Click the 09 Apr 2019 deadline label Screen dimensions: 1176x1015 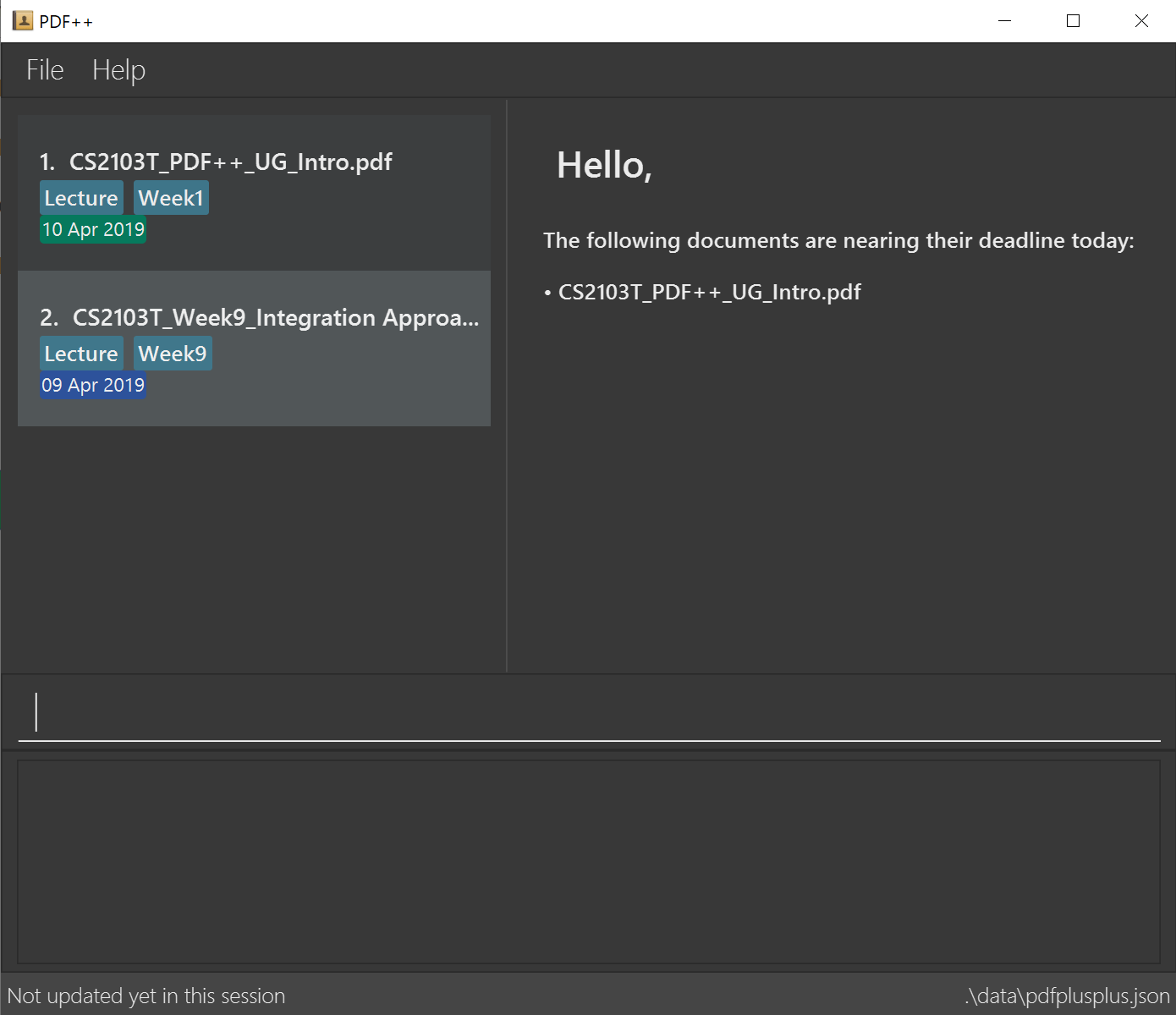point(93,385)
